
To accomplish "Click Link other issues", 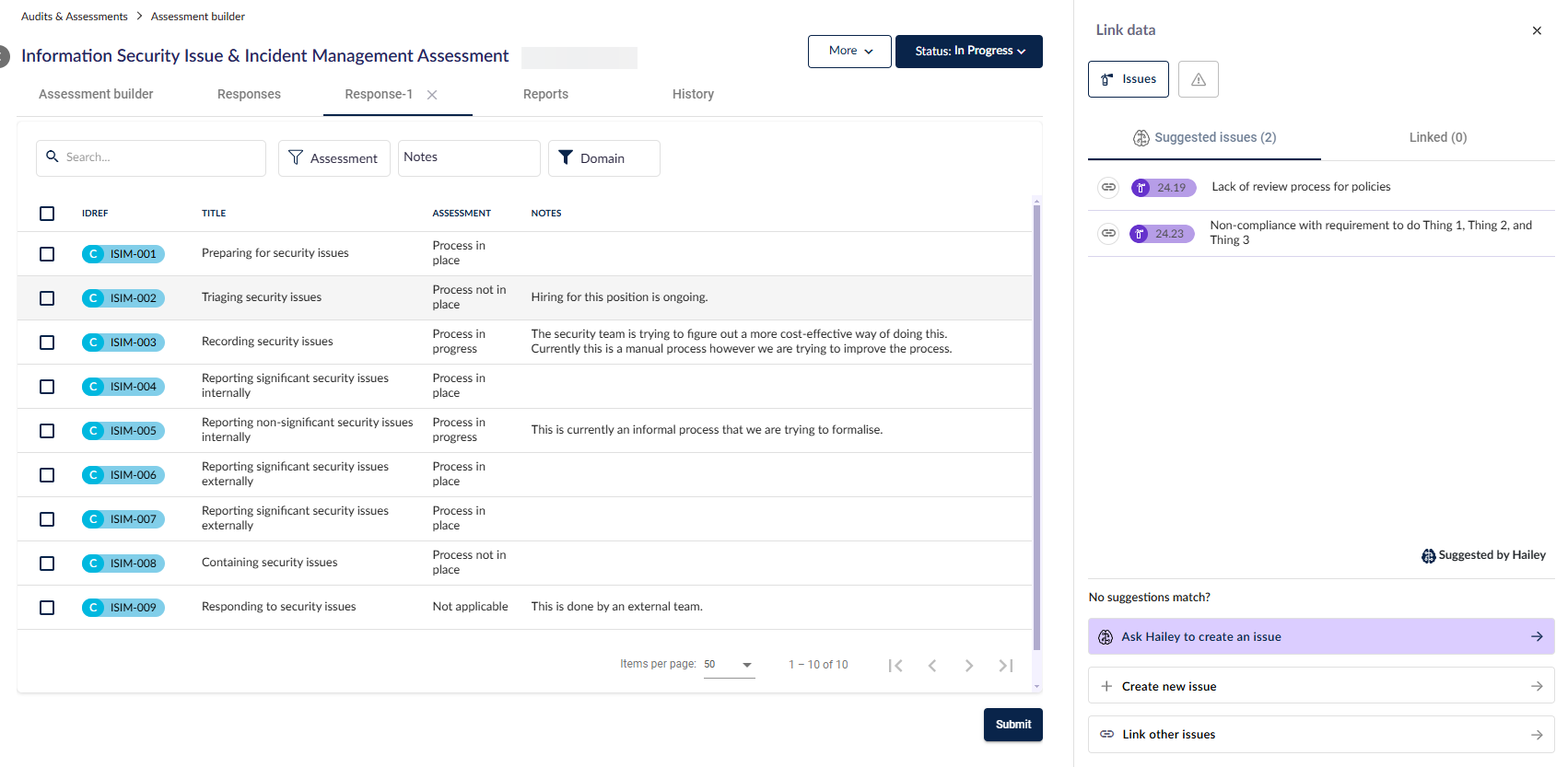I will click(x=1321, y=734).
